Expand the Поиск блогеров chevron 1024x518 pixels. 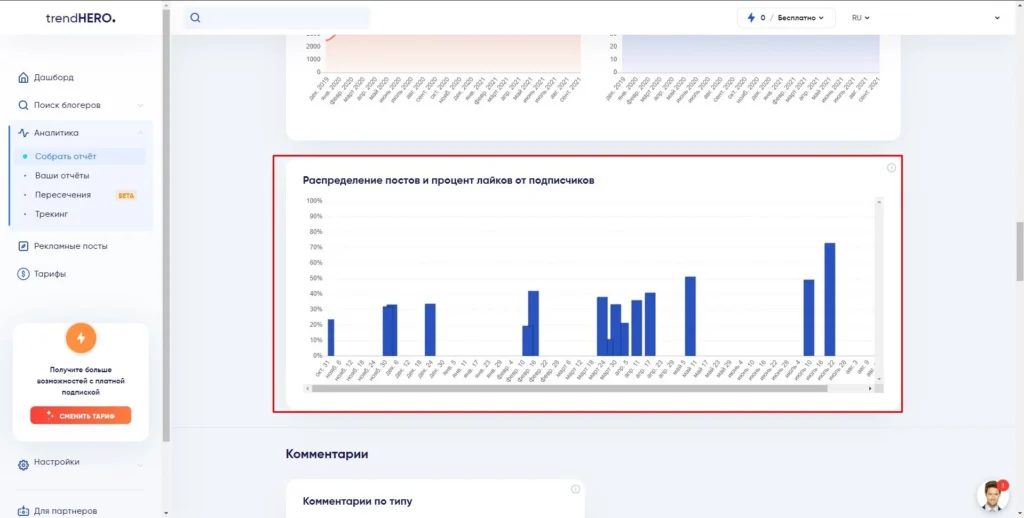[140, 105]
